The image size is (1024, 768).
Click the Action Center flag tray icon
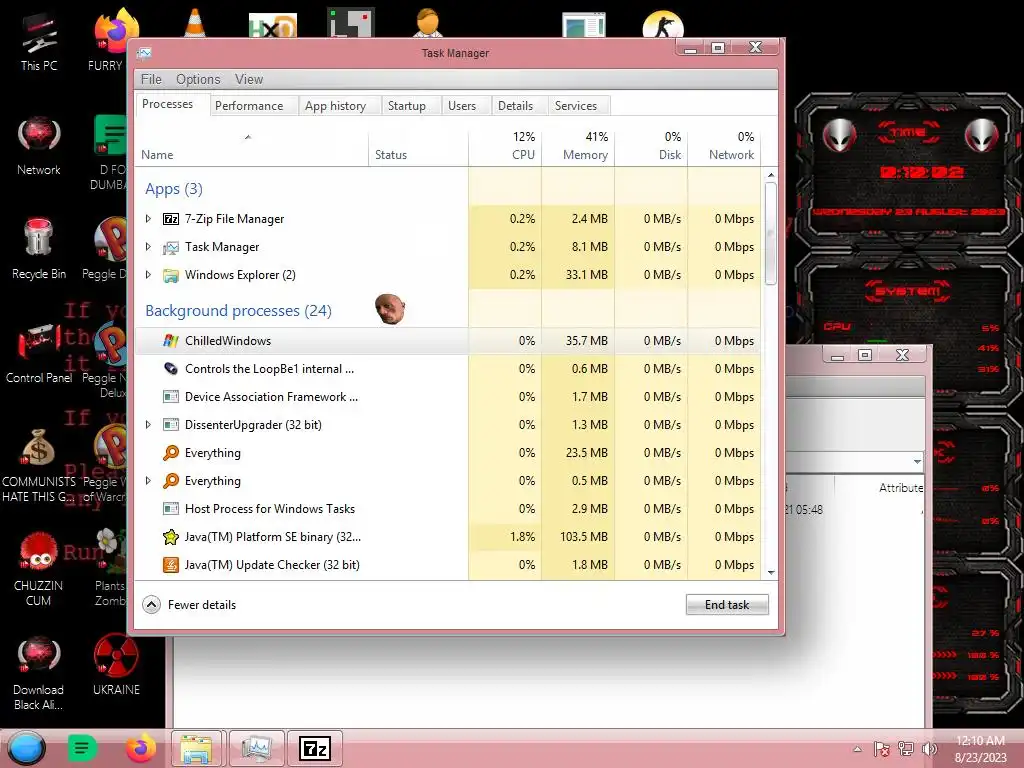tap(881, 749)
